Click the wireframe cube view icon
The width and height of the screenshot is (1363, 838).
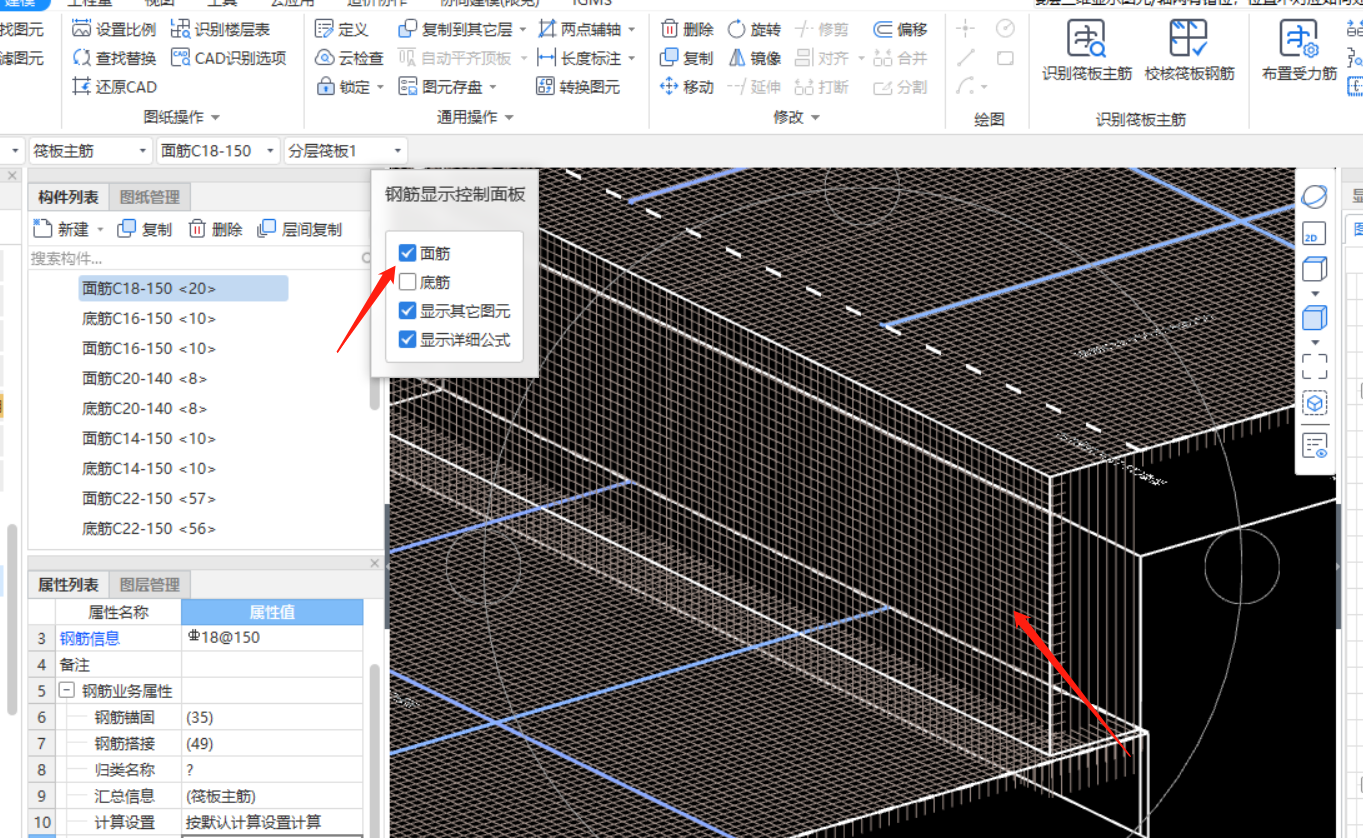pos(1315,270)
